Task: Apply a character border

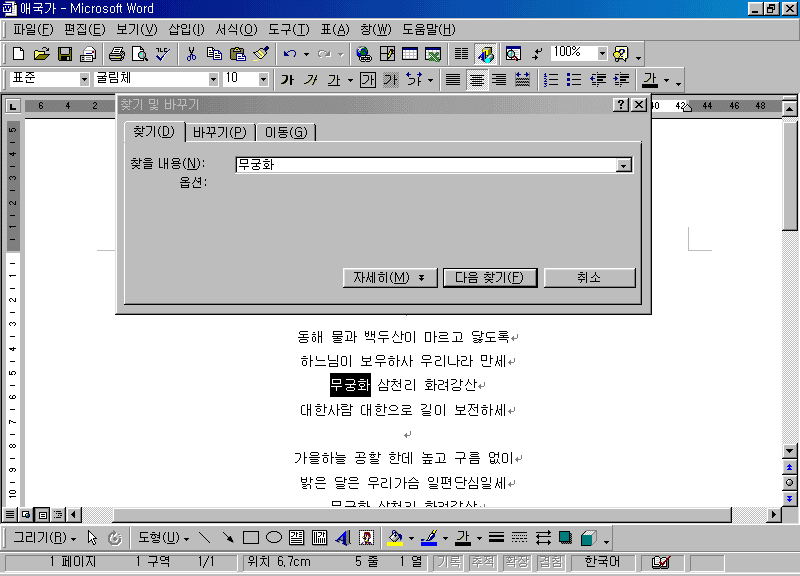Action: click(368, 80)
